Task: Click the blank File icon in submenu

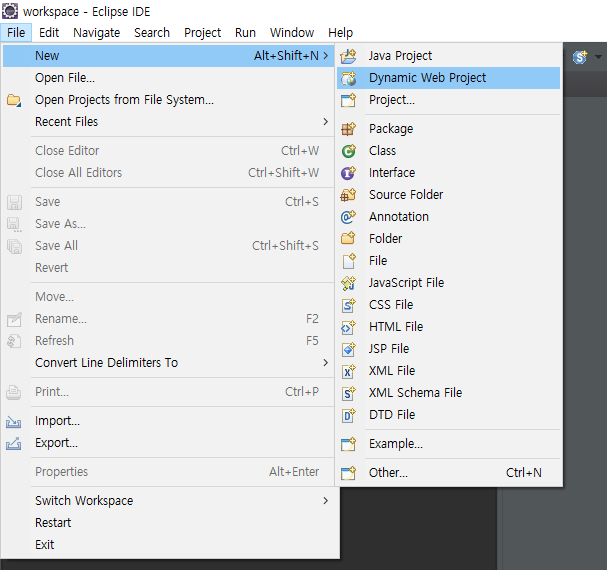Action: tap(349, 261)
